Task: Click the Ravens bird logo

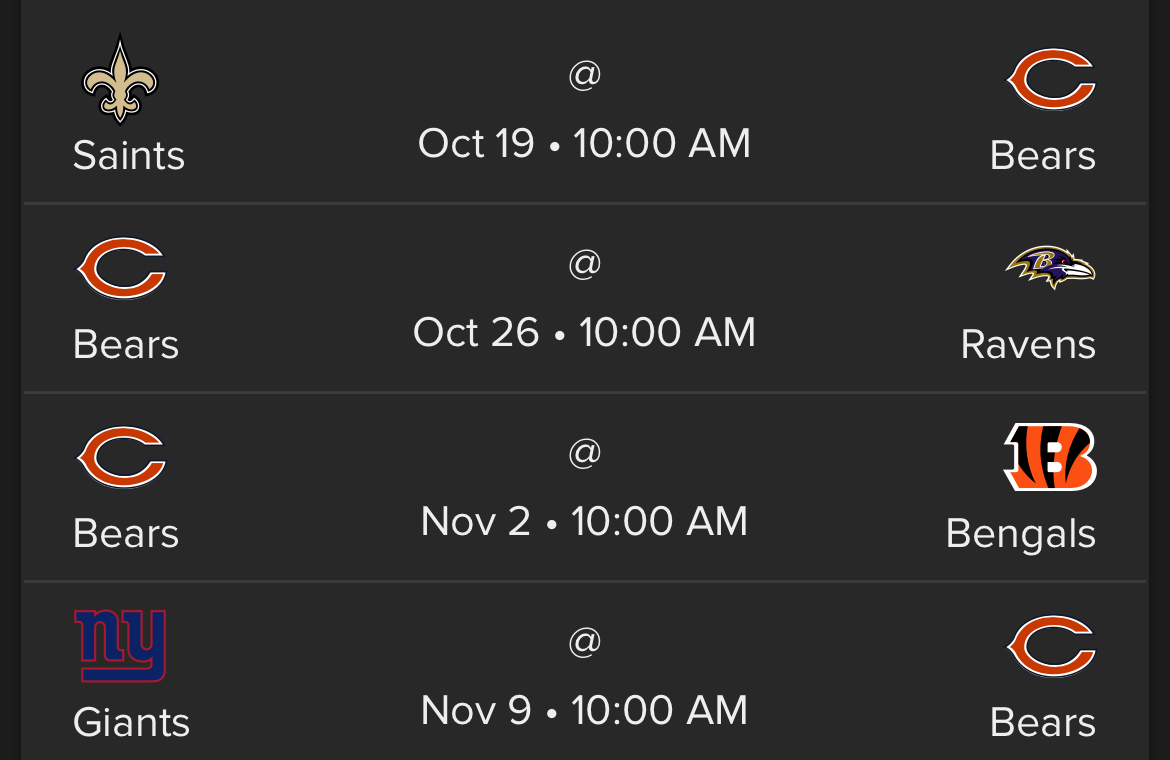Action: [1051, 268]
